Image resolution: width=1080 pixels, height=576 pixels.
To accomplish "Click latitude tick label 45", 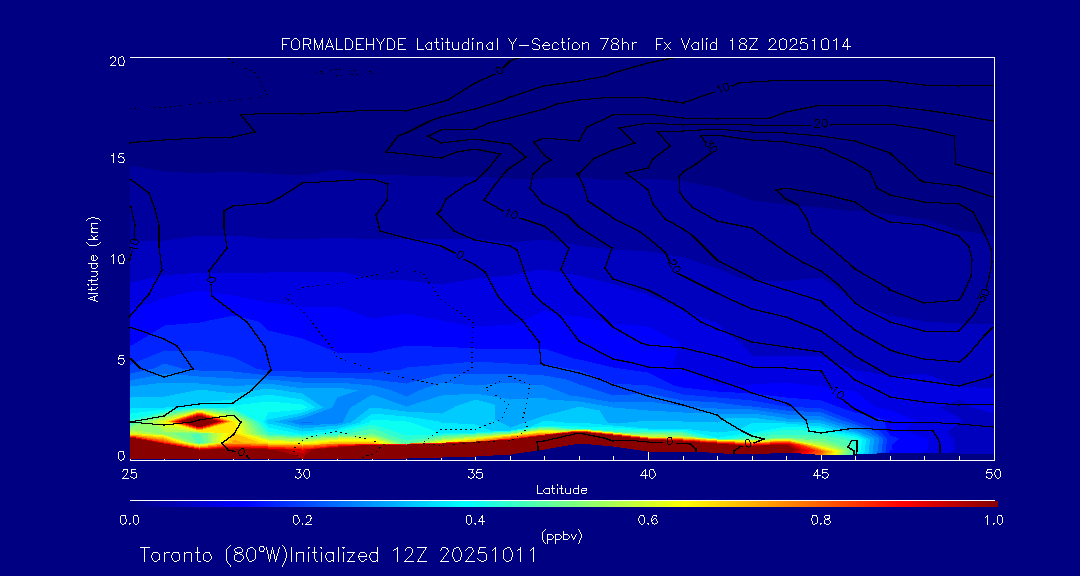I will [x=820, y=474].
